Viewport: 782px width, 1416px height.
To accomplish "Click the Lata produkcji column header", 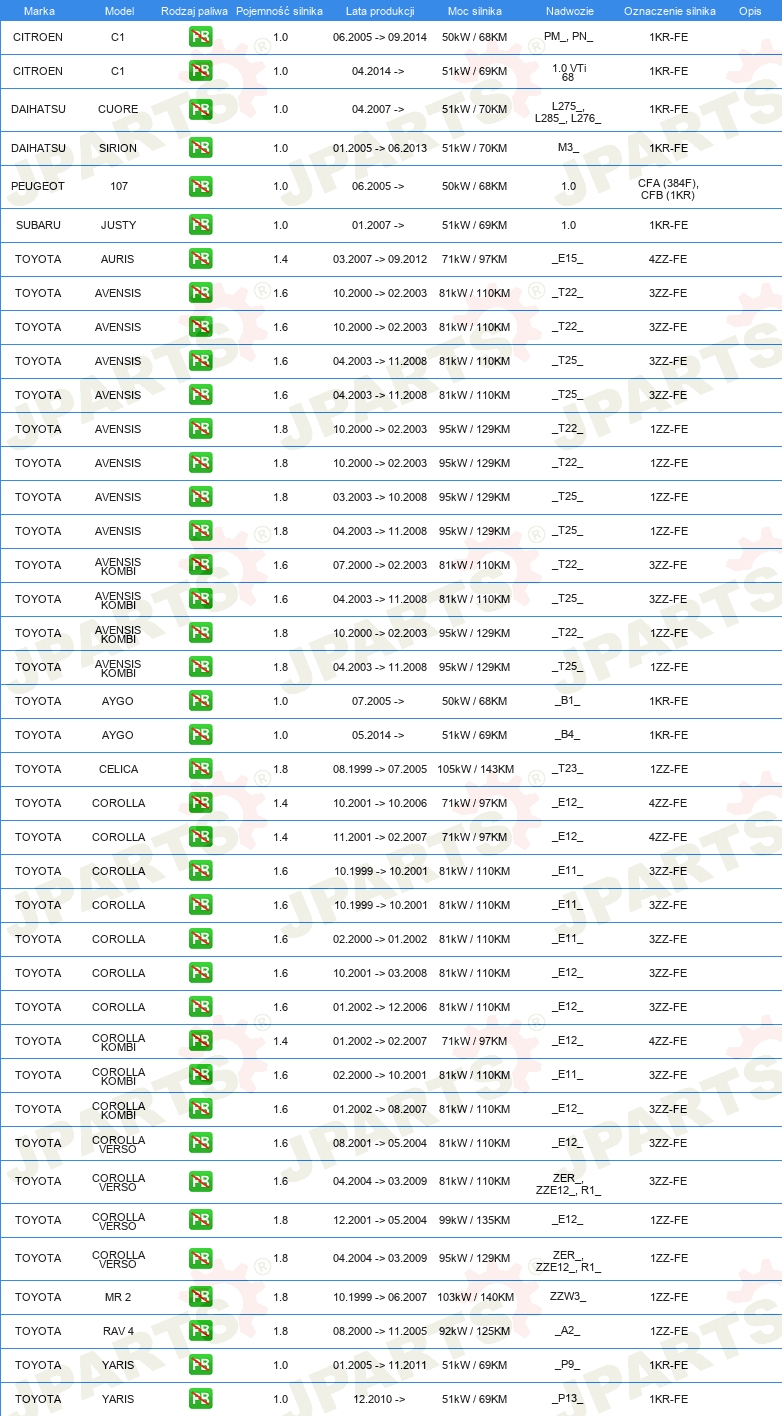I will click(x=380, y=11).
